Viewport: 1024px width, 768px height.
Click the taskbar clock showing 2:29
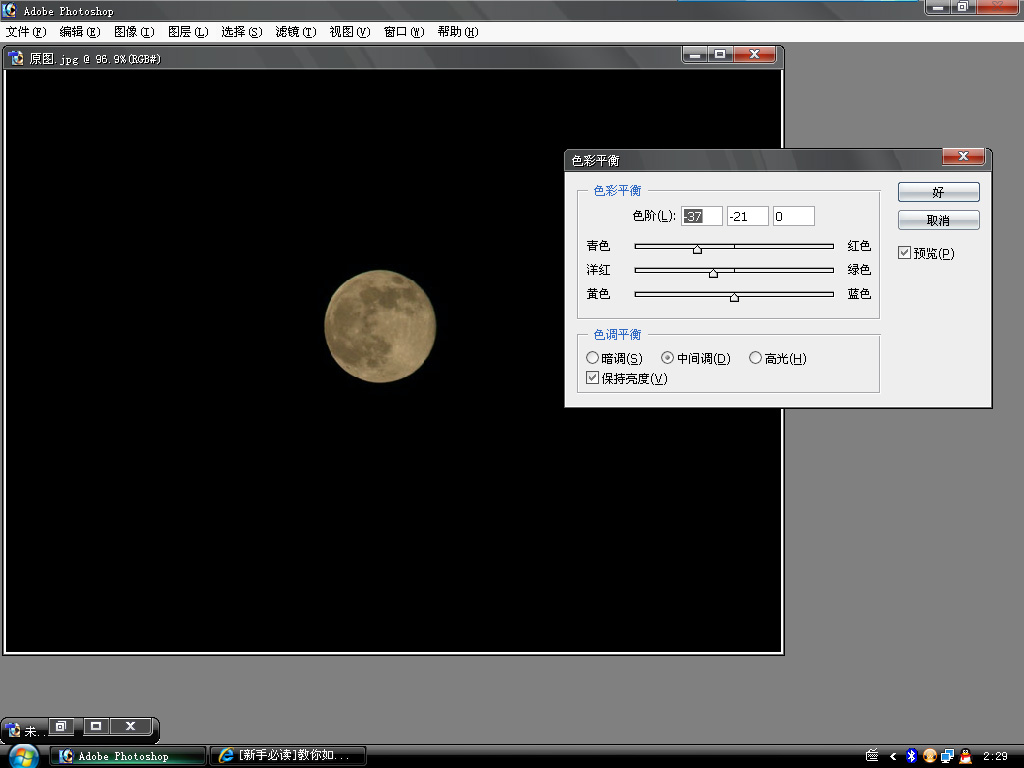[x=995, y=756]
